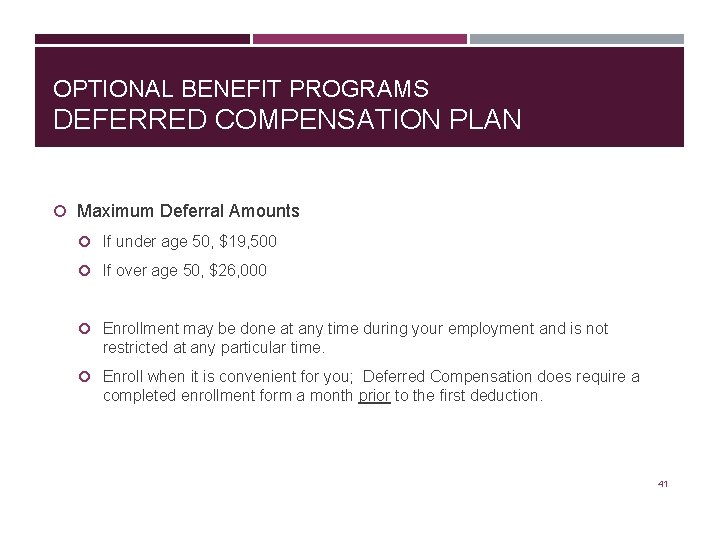Click the phrase "to the first deduction."
The height and width of the screenshot is (540, 720).
469,396
